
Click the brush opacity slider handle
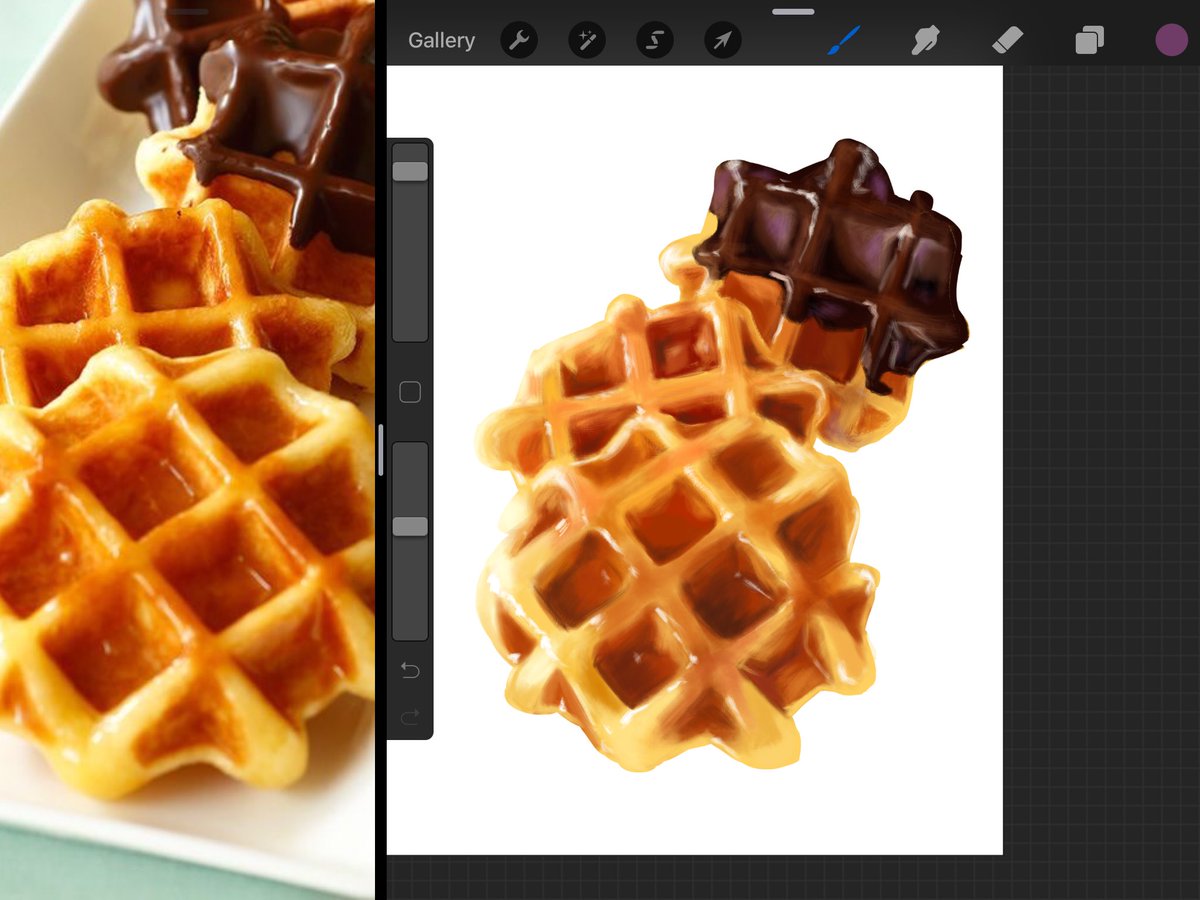pos(410,526)
